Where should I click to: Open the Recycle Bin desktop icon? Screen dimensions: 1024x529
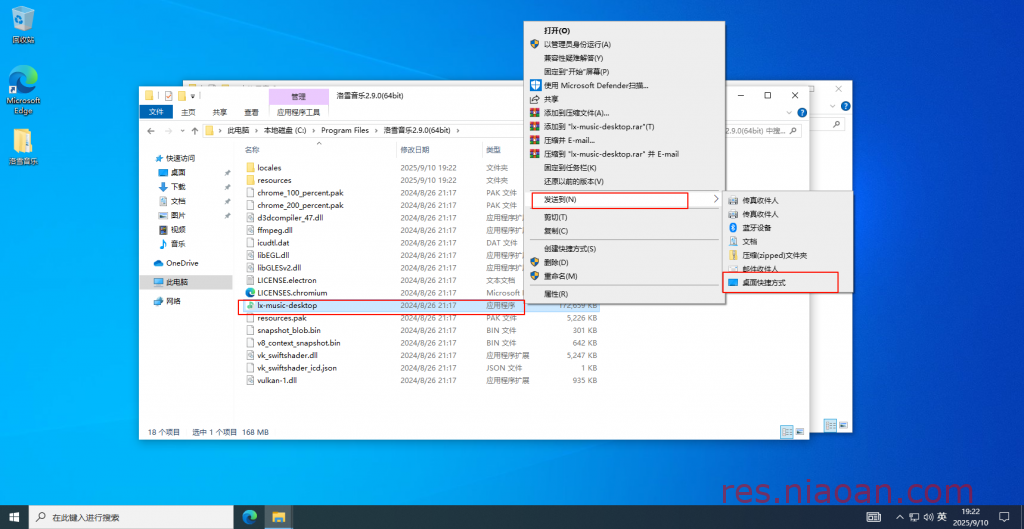23,25
